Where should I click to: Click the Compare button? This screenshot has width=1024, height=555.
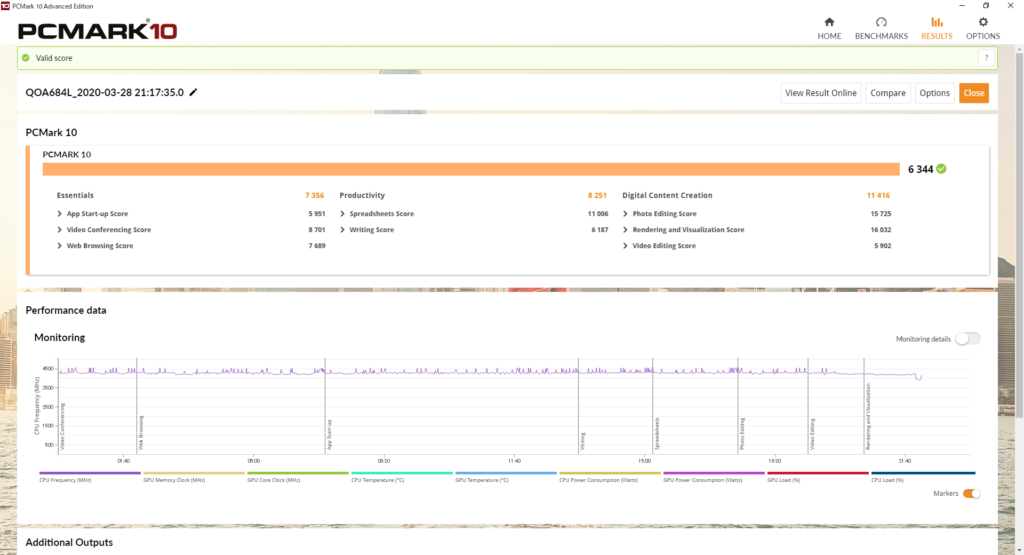[x=888, y=93]
